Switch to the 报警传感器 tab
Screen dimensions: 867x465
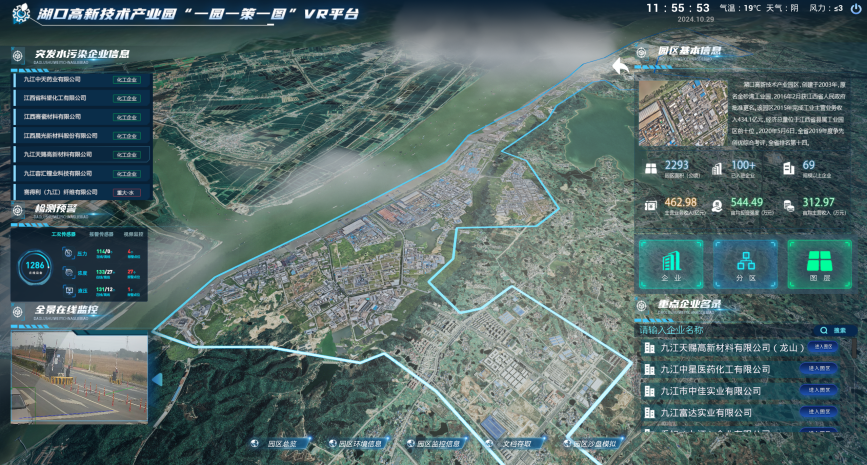point(101,234)
